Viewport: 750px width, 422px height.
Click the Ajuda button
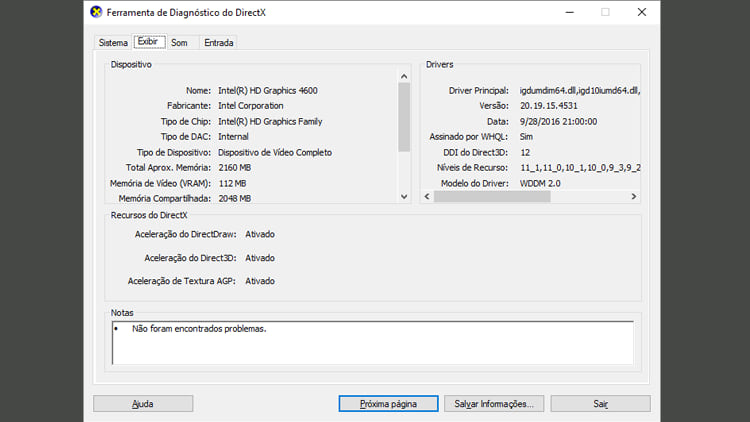click(143, 403)
